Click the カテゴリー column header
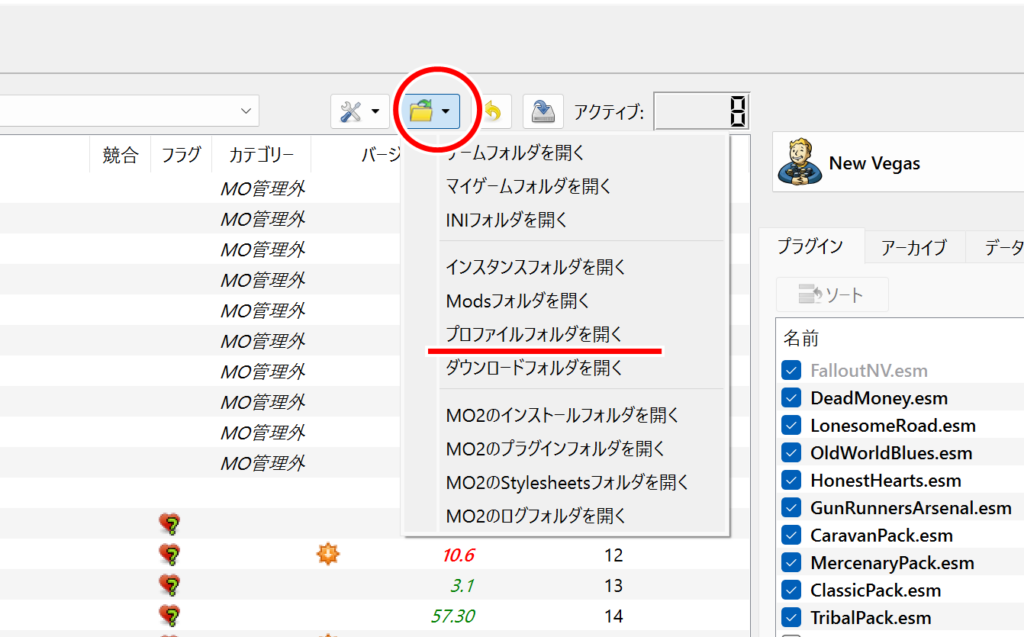Screen dimensions: 1024x637 (x=261, y=155)
